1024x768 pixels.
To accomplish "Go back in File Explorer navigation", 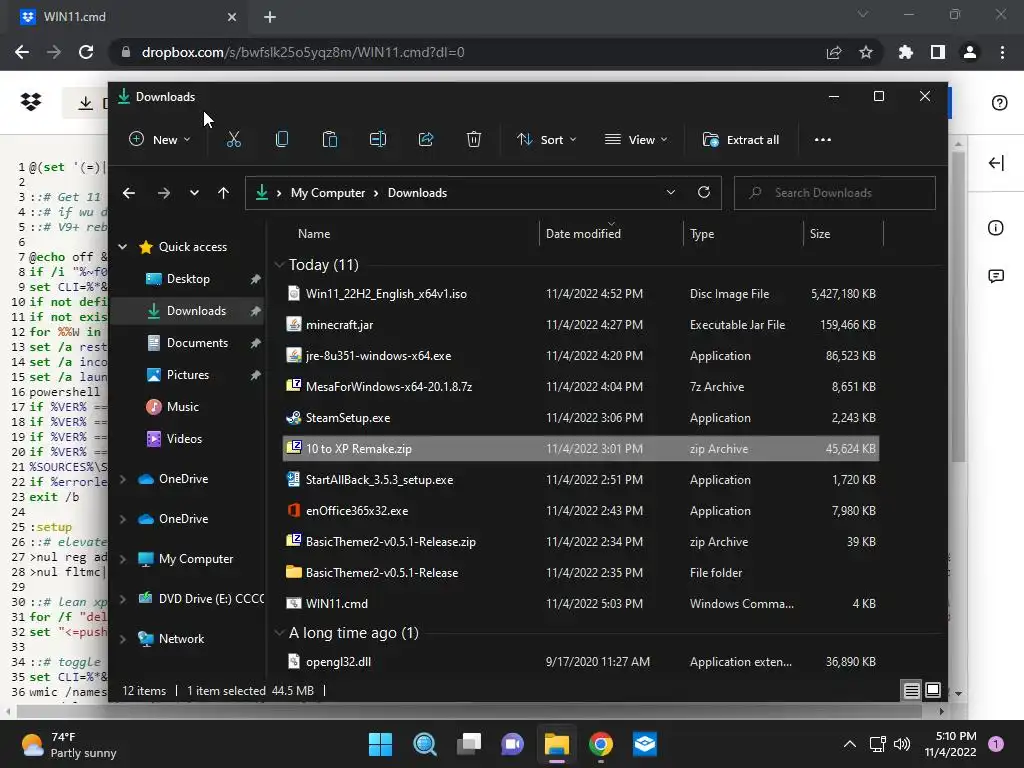I will click(129, 193).
